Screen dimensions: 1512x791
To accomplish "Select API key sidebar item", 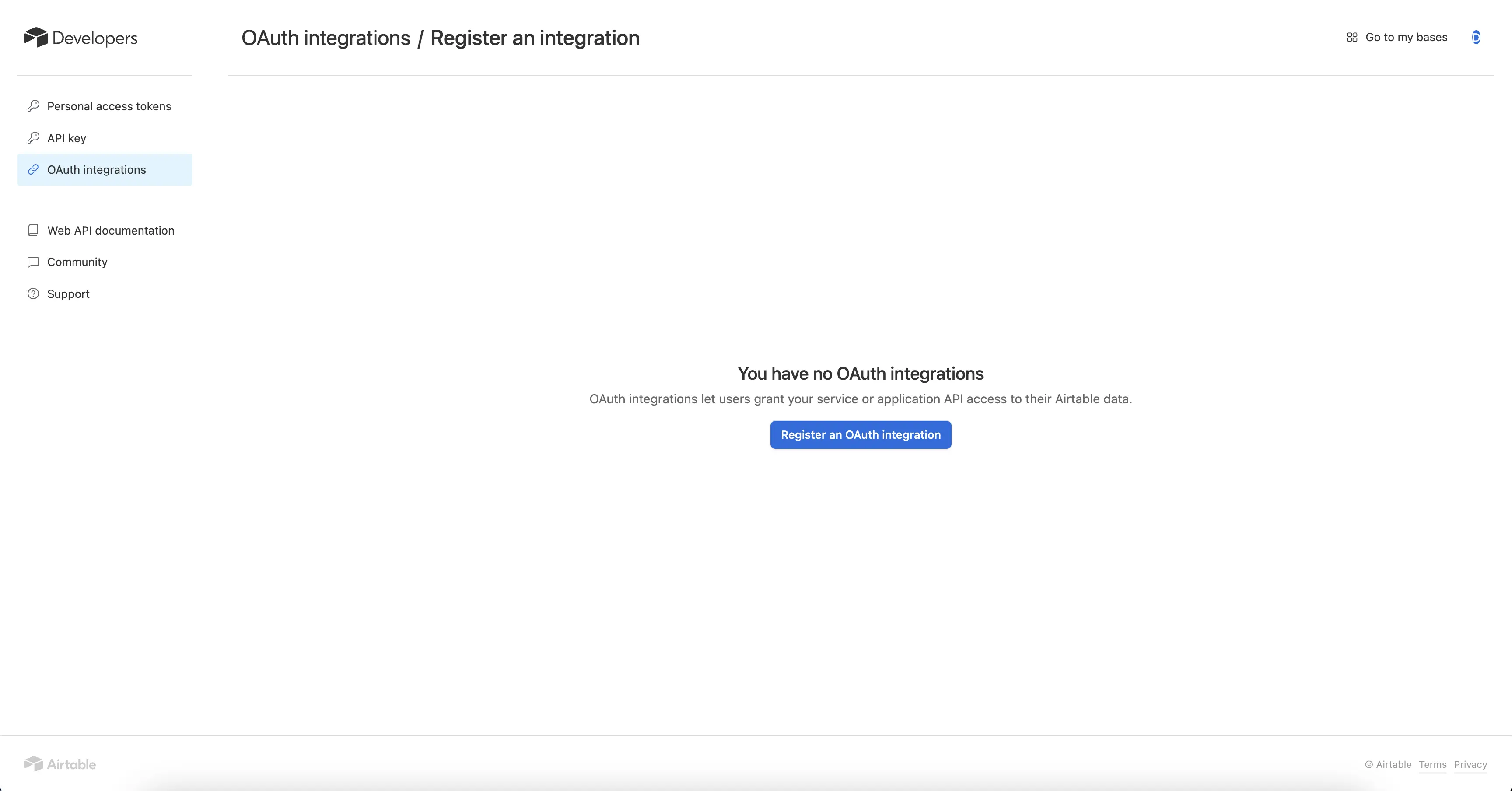I will coord(105,138).
